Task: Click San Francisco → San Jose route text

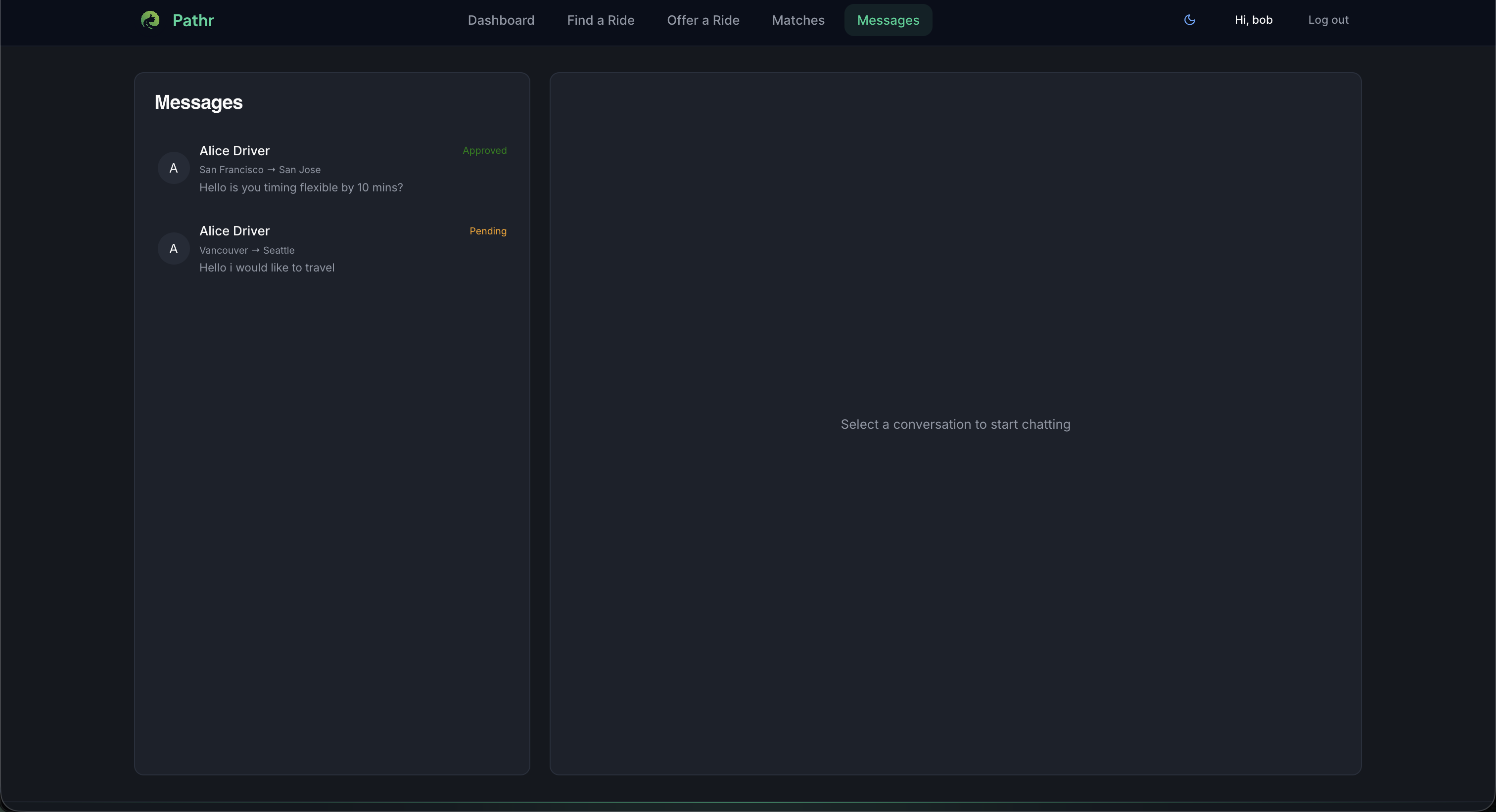Action: click(260, 170)
